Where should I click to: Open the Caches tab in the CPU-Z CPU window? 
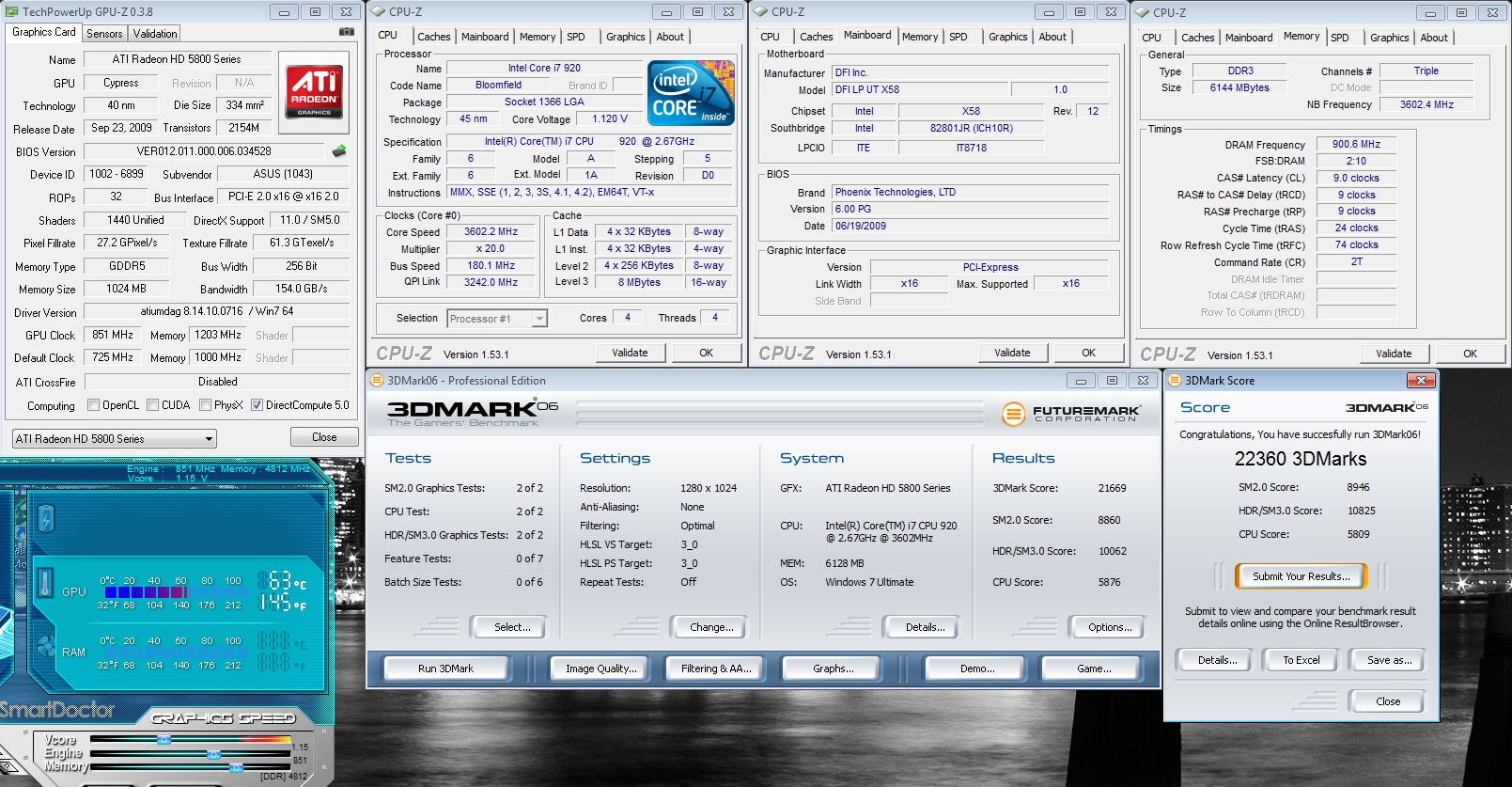(x=434, y=37)
